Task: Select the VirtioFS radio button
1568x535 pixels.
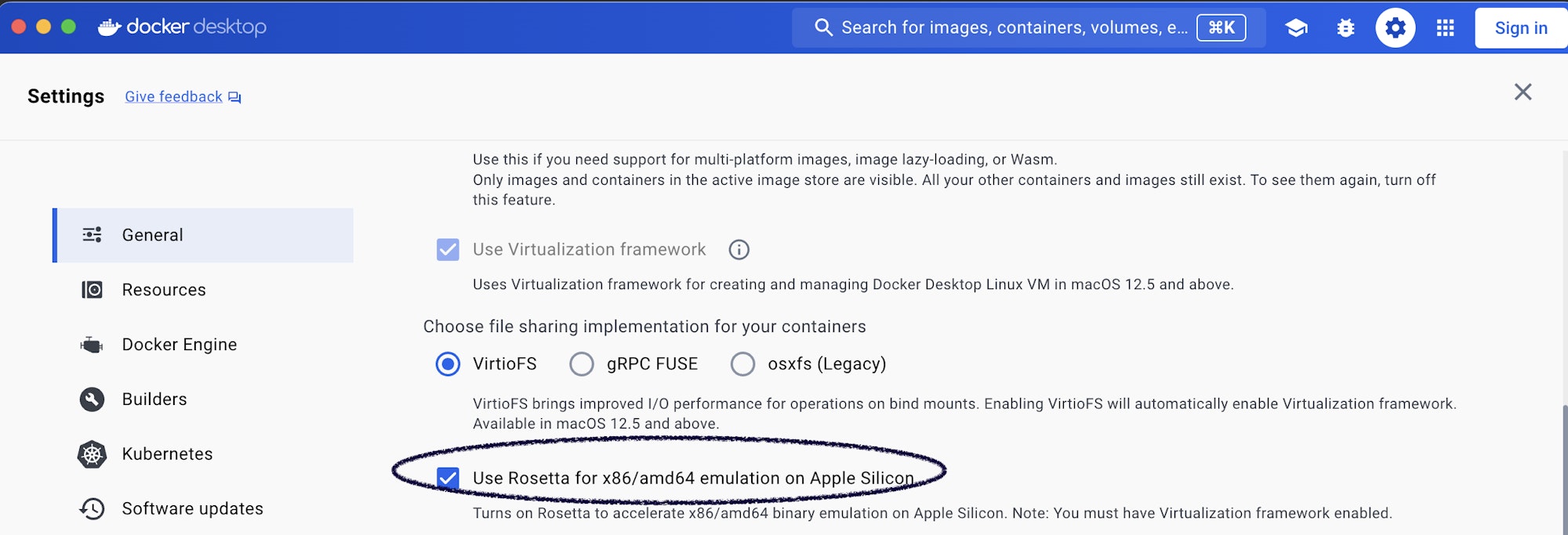Action: [x=448, y=364]
